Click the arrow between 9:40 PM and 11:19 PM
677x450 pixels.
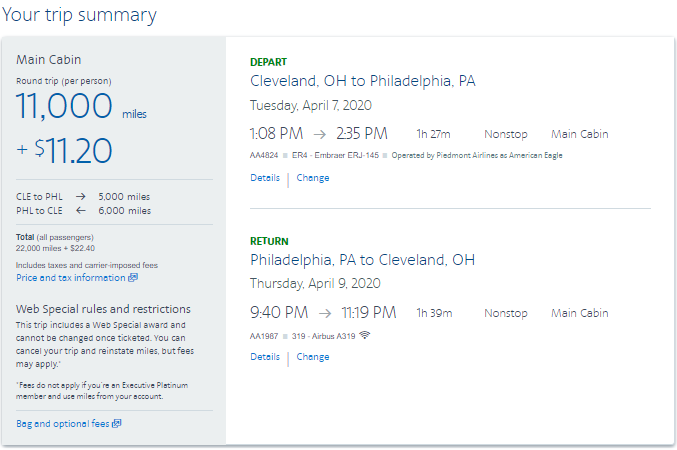(x=325, y=314)
